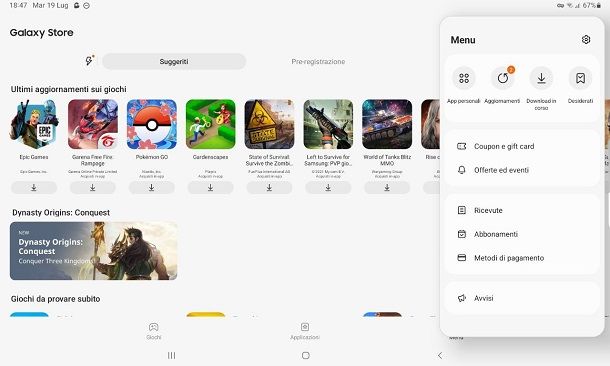610x366 pixels.
Task: Open Desiderati wishlist
Action: 580,85
